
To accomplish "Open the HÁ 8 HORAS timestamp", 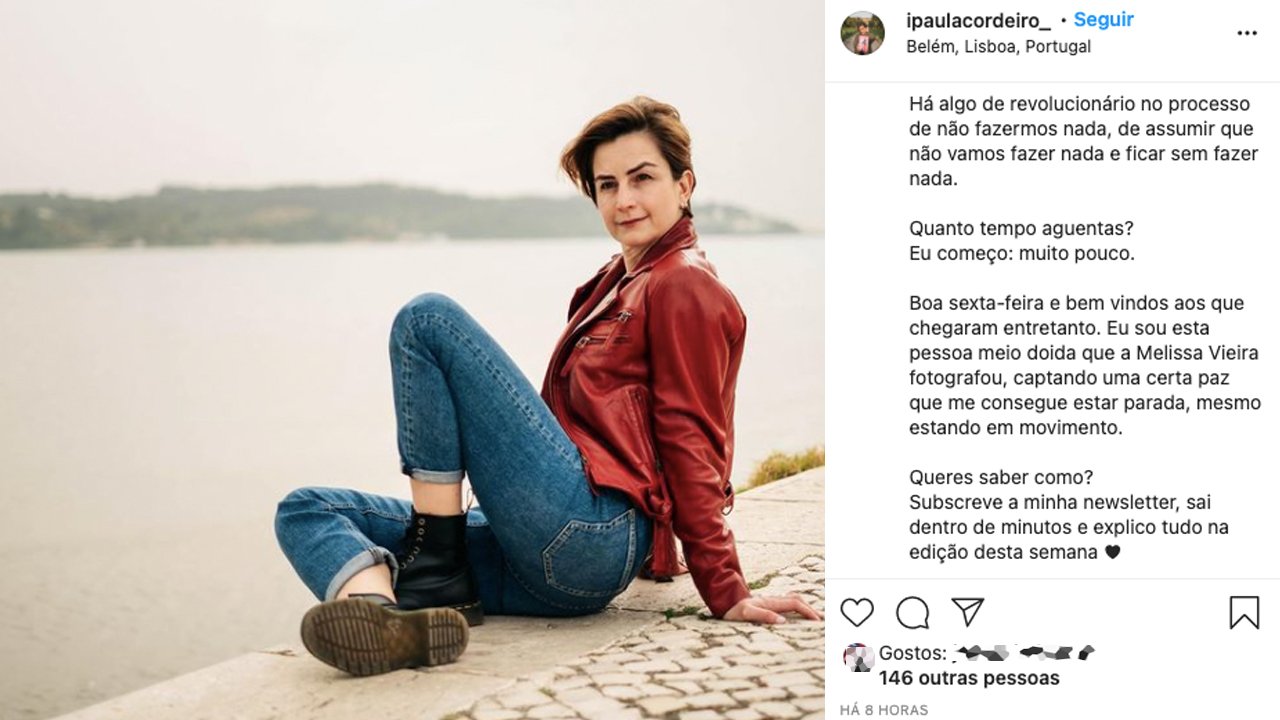I will coord(884,710).
